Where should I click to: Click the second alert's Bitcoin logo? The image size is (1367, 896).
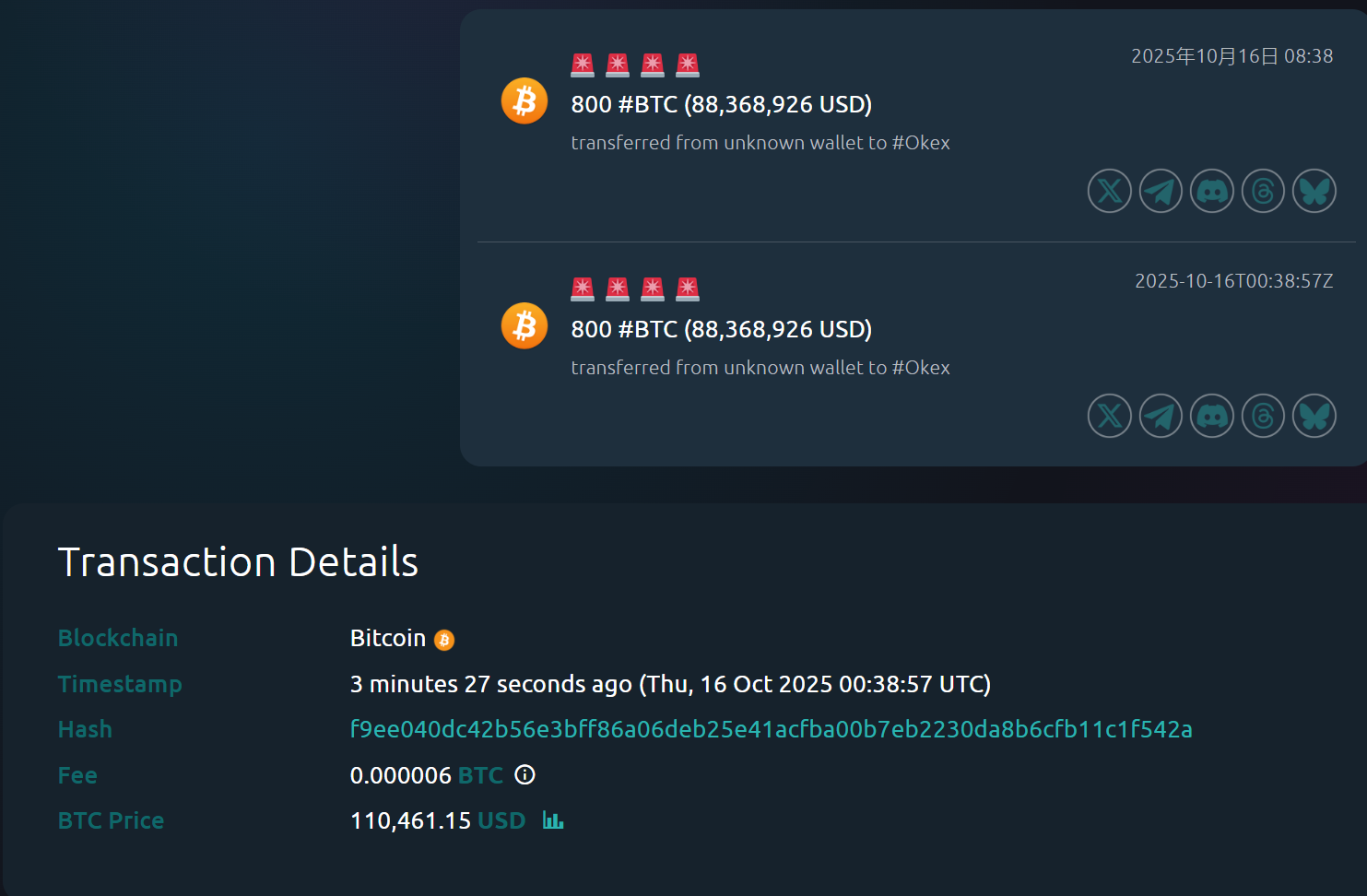[524, 325]
